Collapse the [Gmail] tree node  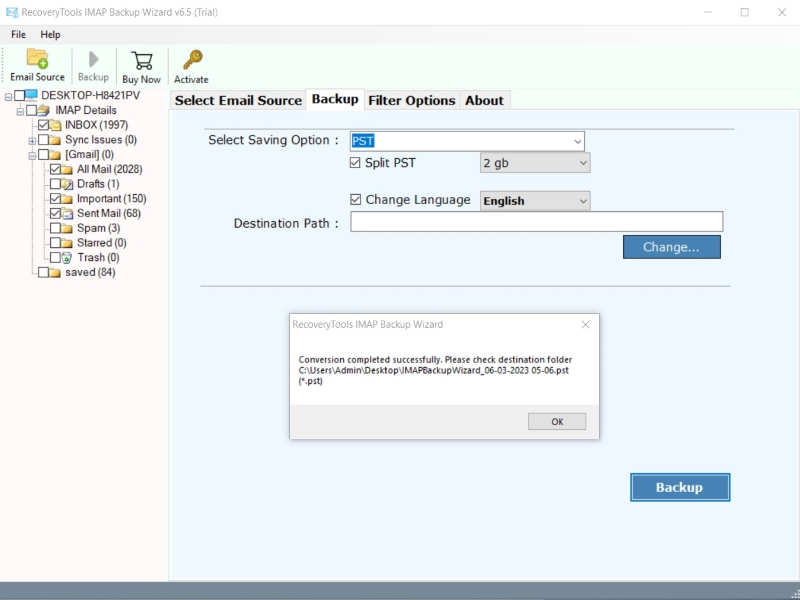pyautogui.click(x=32, y=156)
